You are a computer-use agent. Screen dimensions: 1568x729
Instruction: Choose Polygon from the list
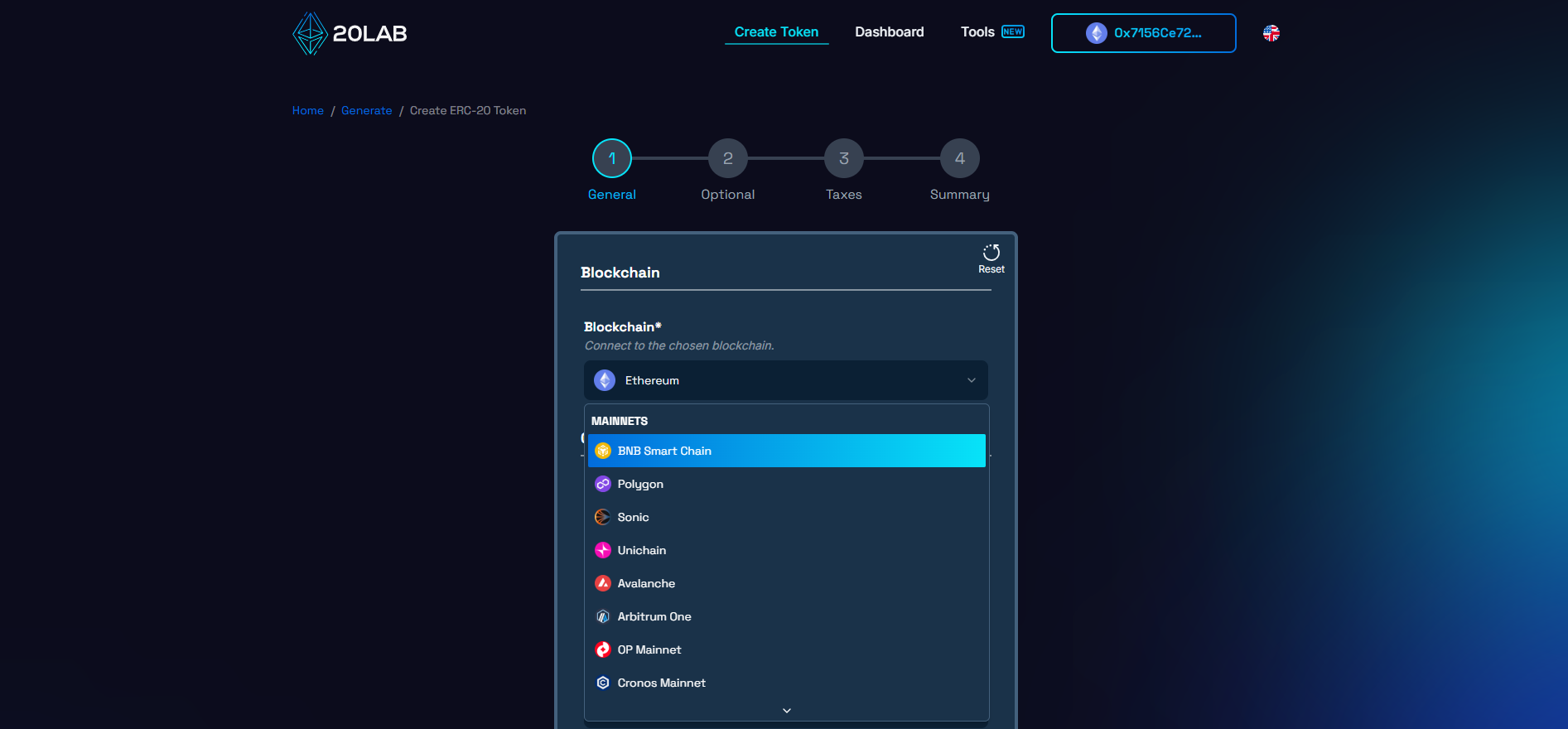tap(786, 484)
